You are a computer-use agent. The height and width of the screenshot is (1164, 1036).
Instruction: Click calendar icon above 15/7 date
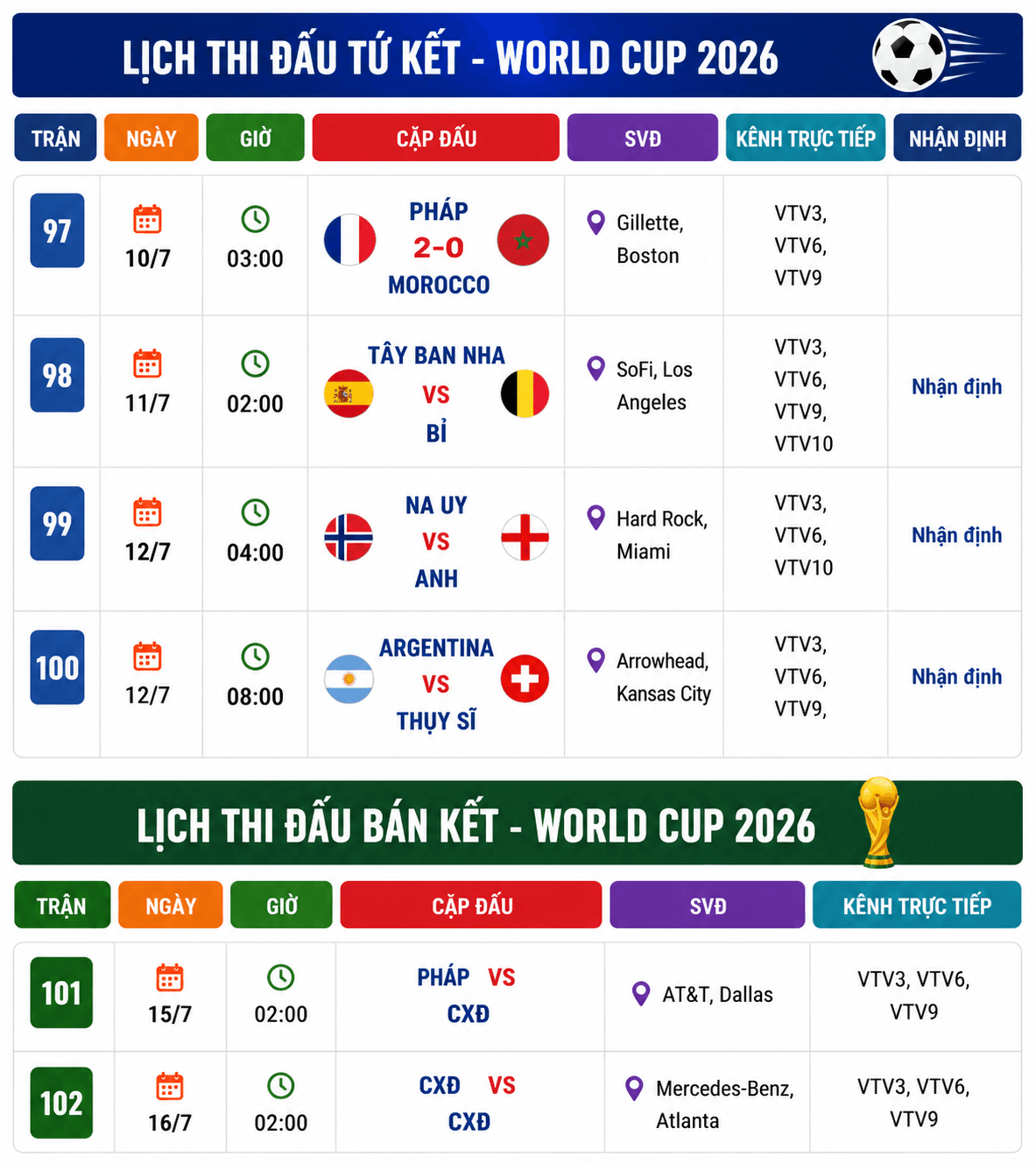tap(169, 977)
